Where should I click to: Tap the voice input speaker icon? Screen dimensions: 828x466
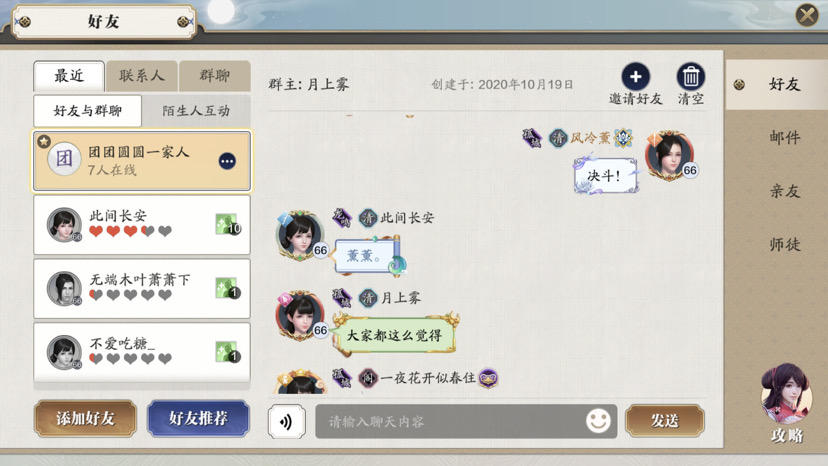point(286,421)
